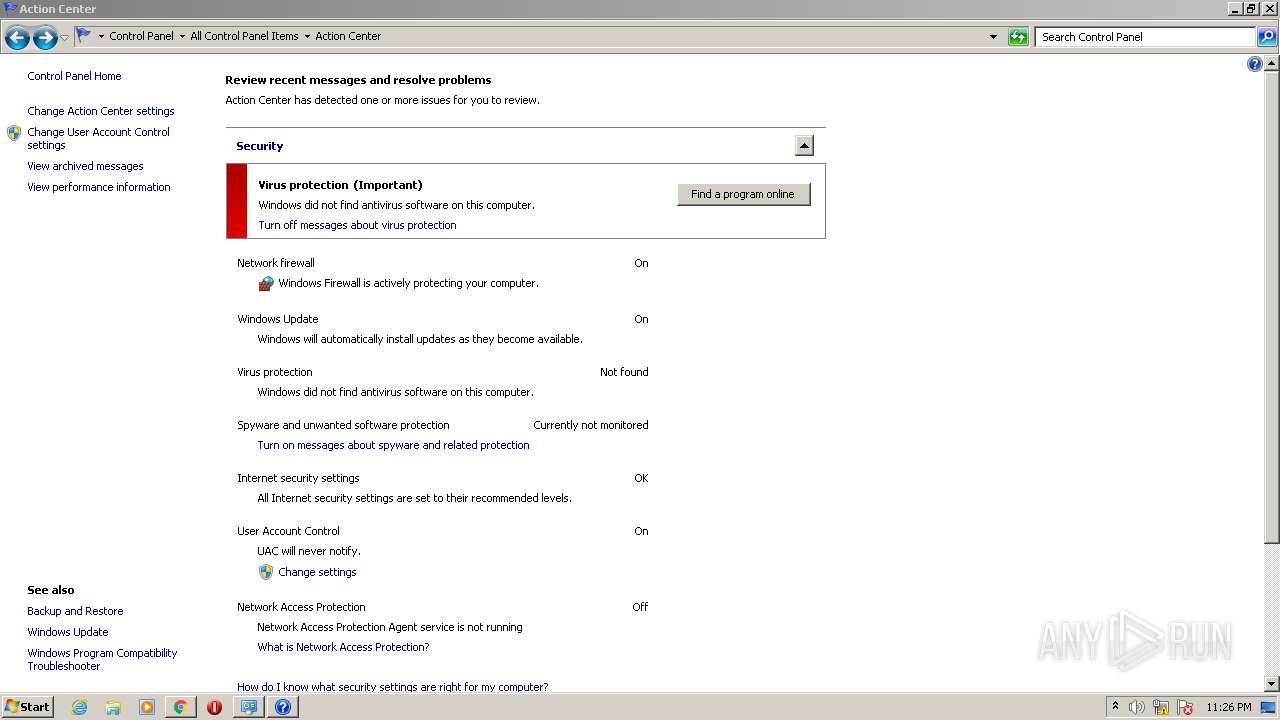The image size is (1280, 720).
Task: Click the clock showing 11:26 PM
Action: coord(1229,707)
